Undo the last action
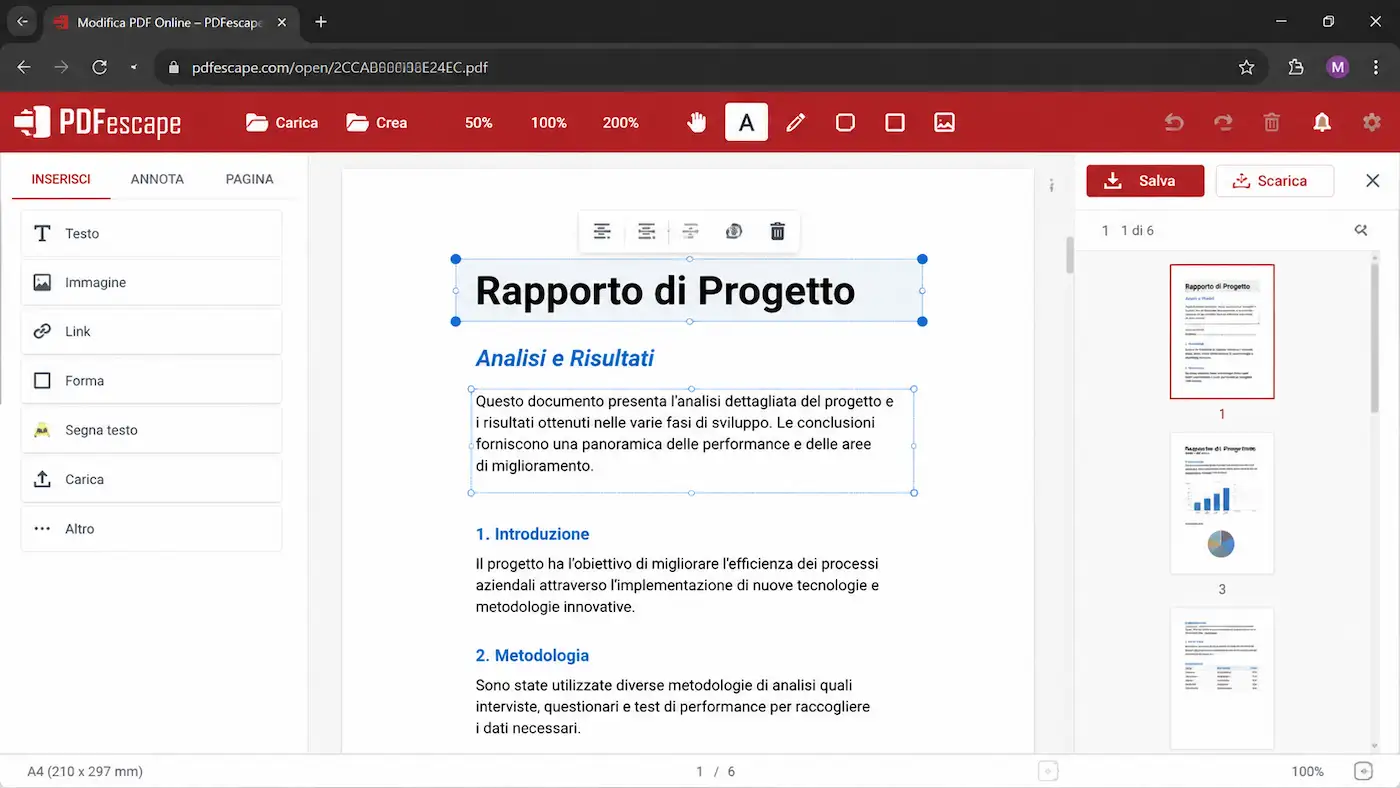Viewport: 1400px width, 788px height. point(1174,122)
